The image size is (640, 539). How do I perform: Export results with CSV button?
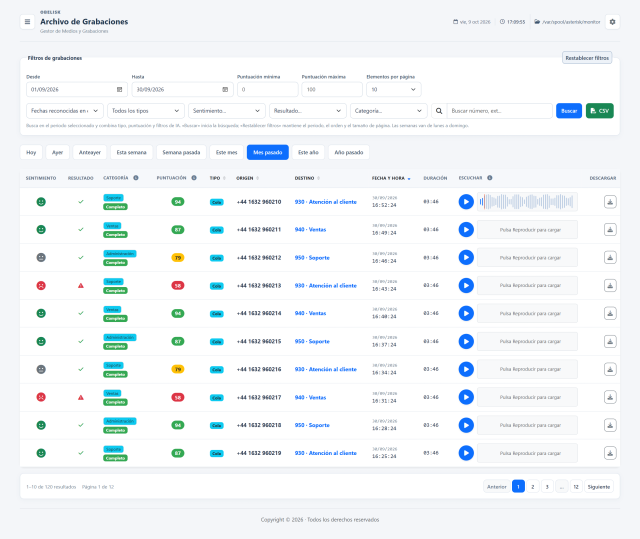pyautogui.click(x=600, y=111)
